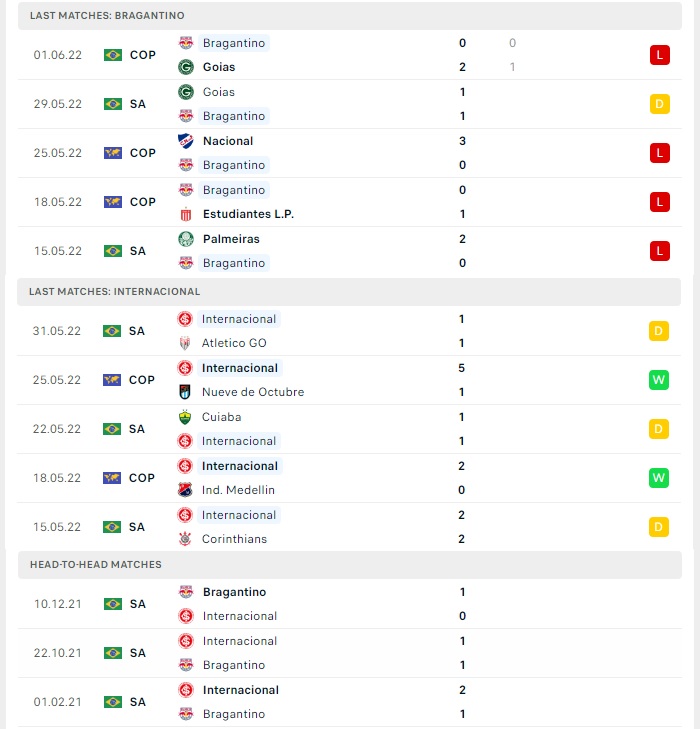The height and width of the screenshot is (729, 700).
Task: Click the Atletico GO crest icon
Action: click(185, 343)
